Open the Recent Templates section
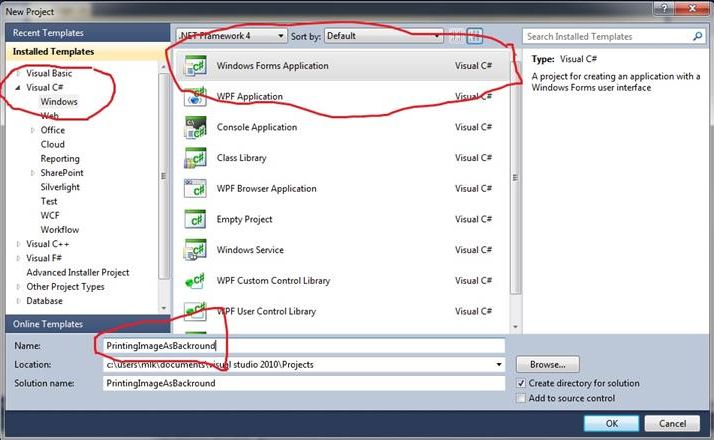Image resolution: width=714 pixels, height=440 pixels. point(87,33)
